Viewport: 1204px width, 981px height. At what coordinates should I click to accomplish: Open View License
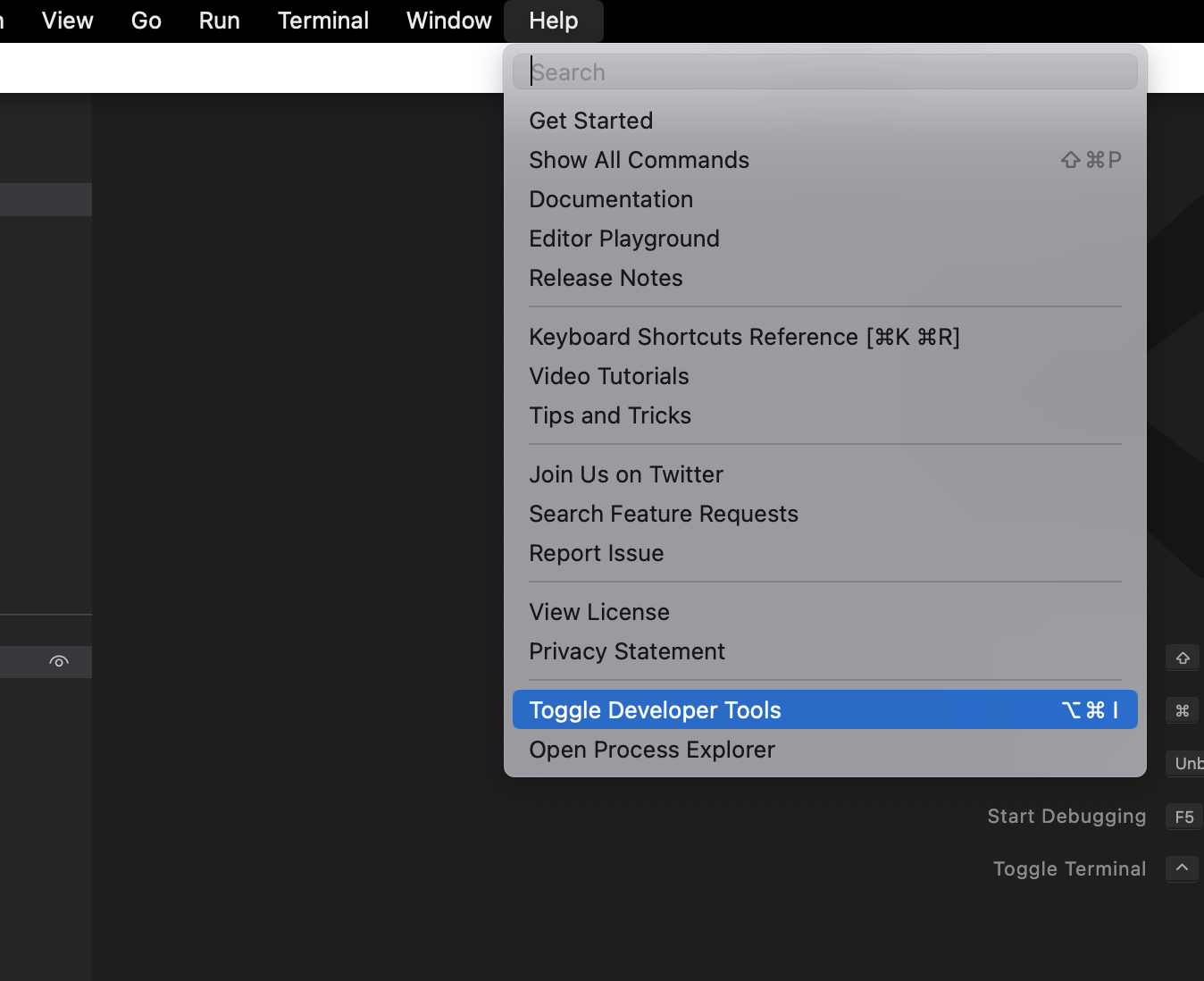tap(599, 612)
